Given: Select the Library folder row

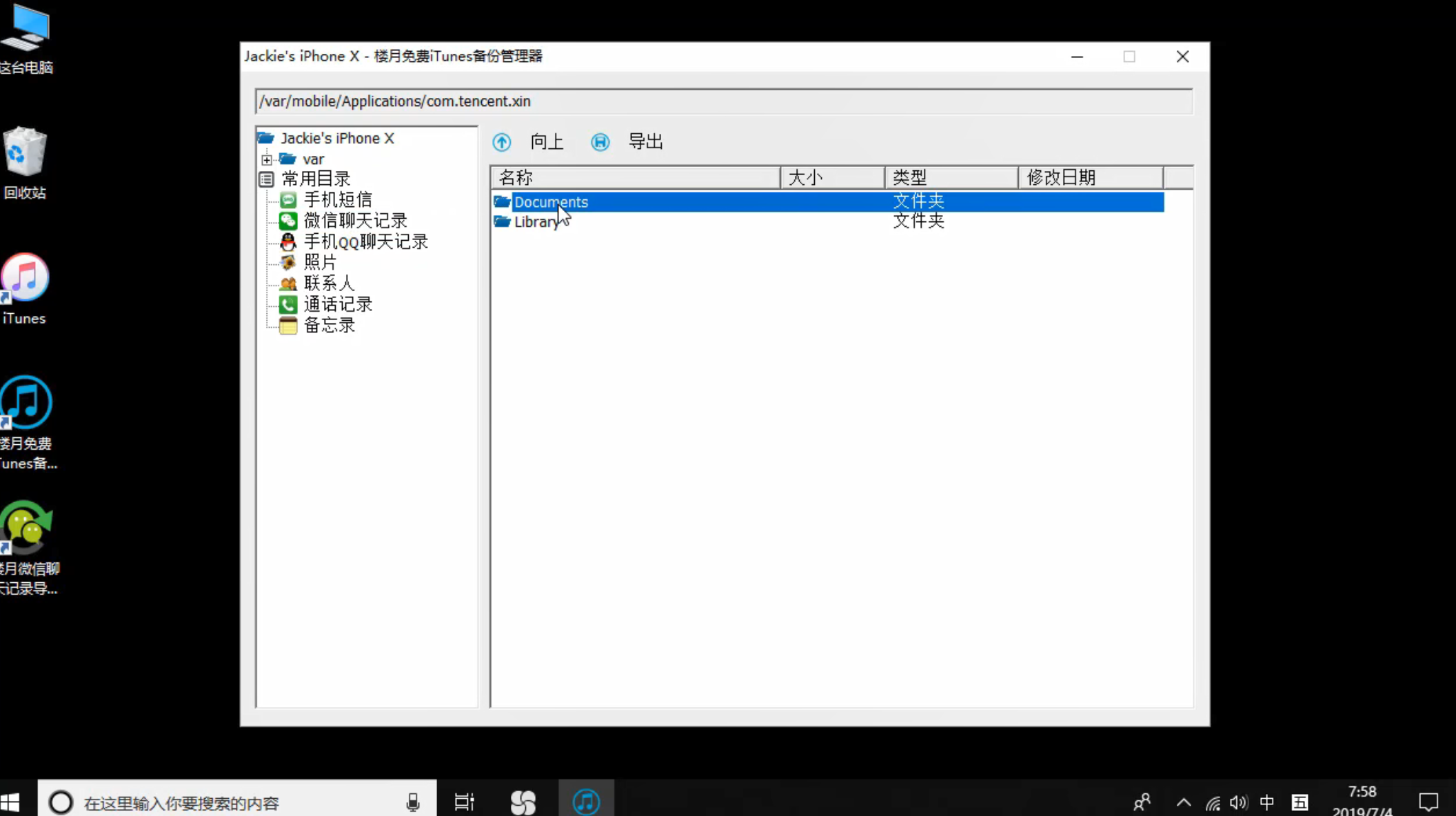Looking at the screenshot, I should (827, 221).
